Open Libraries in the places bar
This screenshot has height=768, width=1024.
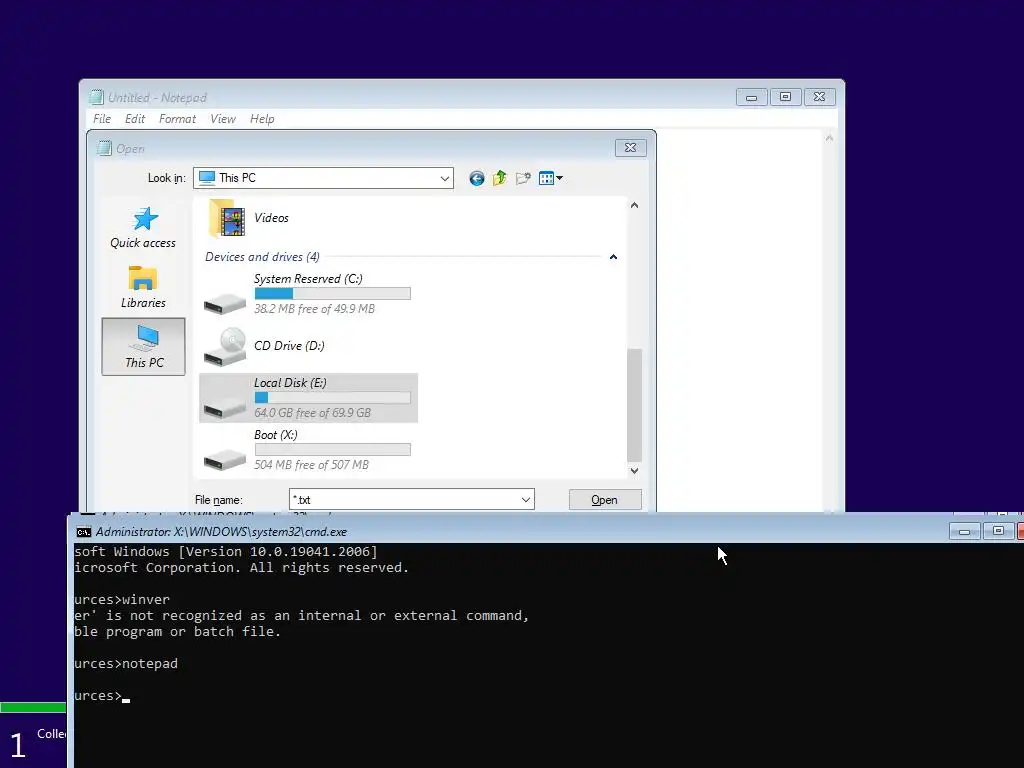[143, 287]
